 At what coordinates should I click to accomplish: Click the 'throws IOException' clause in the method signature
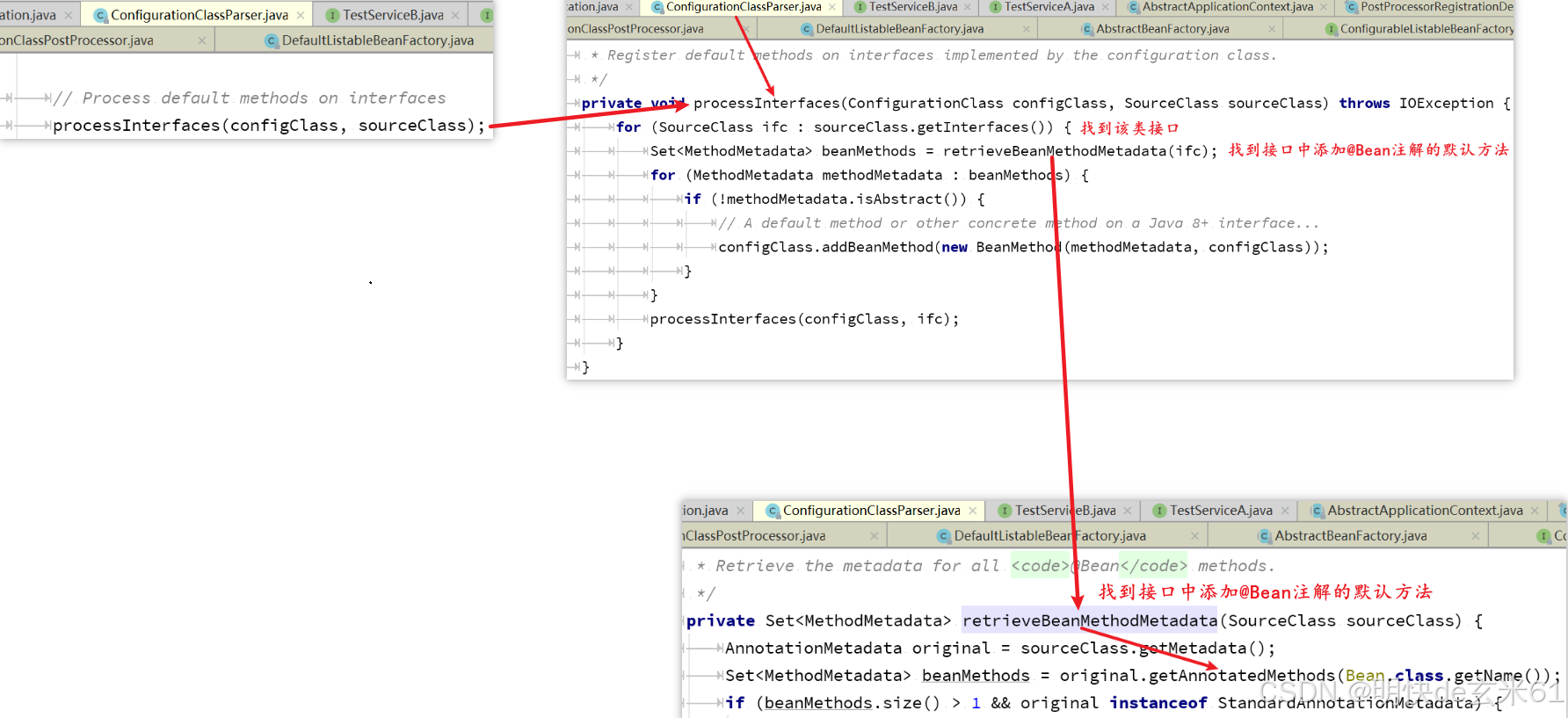(x=1416, y=104)
